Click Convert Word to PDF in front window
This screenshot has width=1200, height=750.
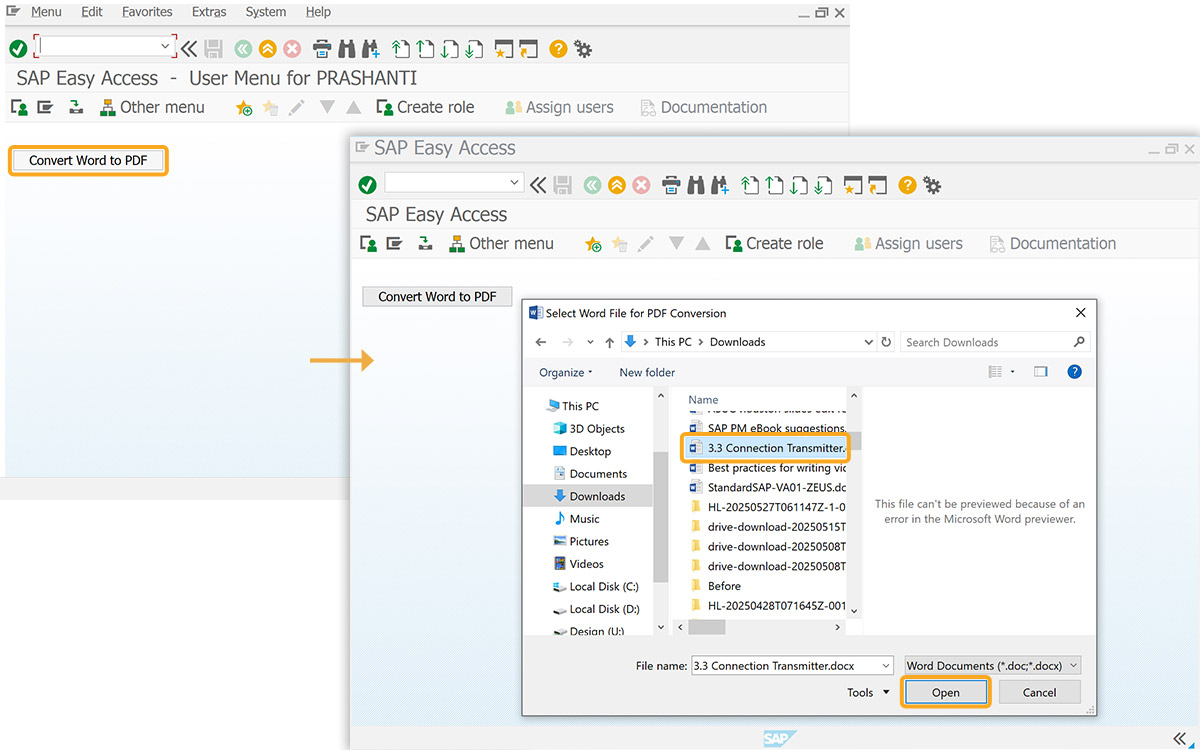click(437, 296)
